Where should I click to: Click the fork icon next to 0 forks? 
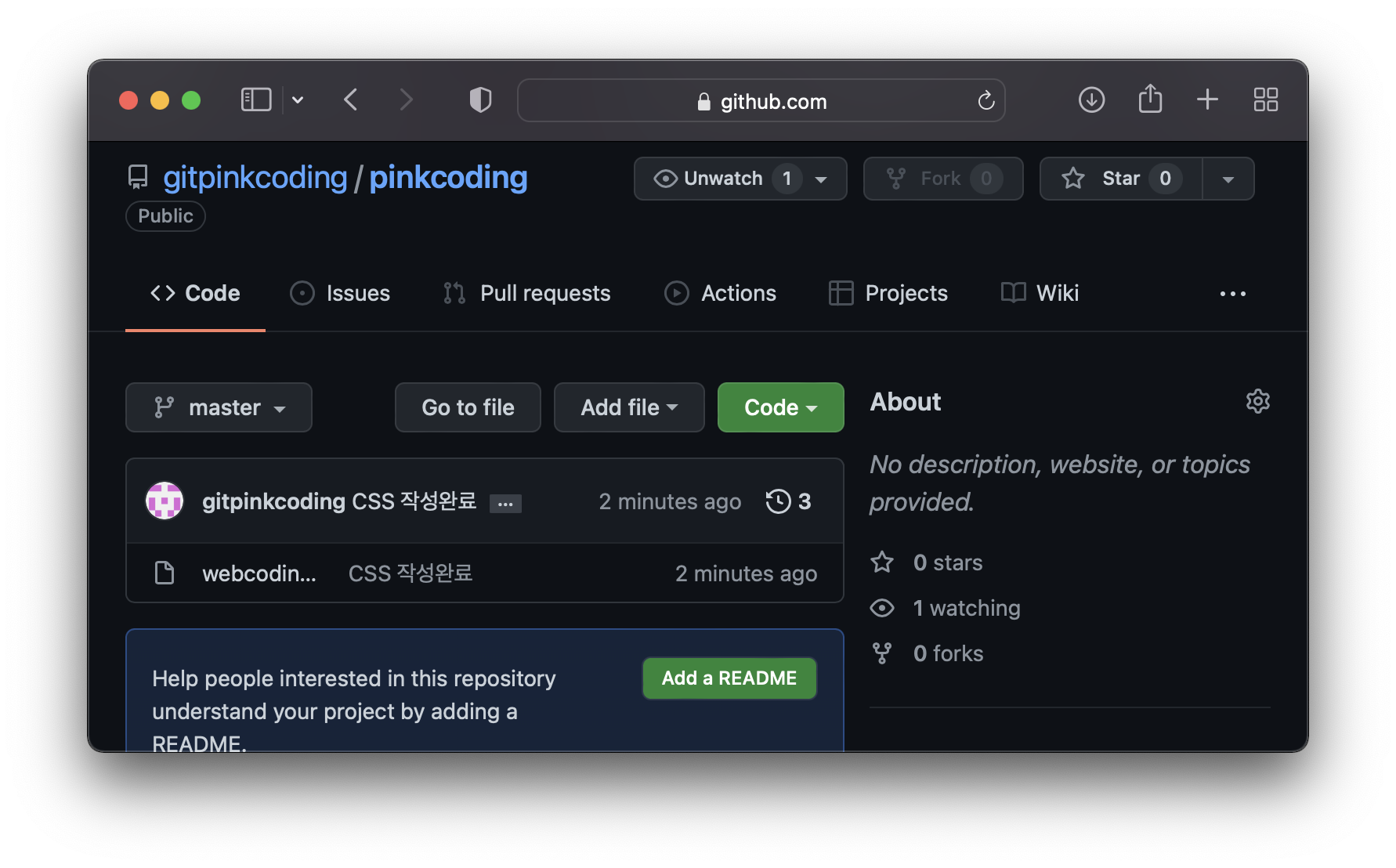click(x=882, y=653)
